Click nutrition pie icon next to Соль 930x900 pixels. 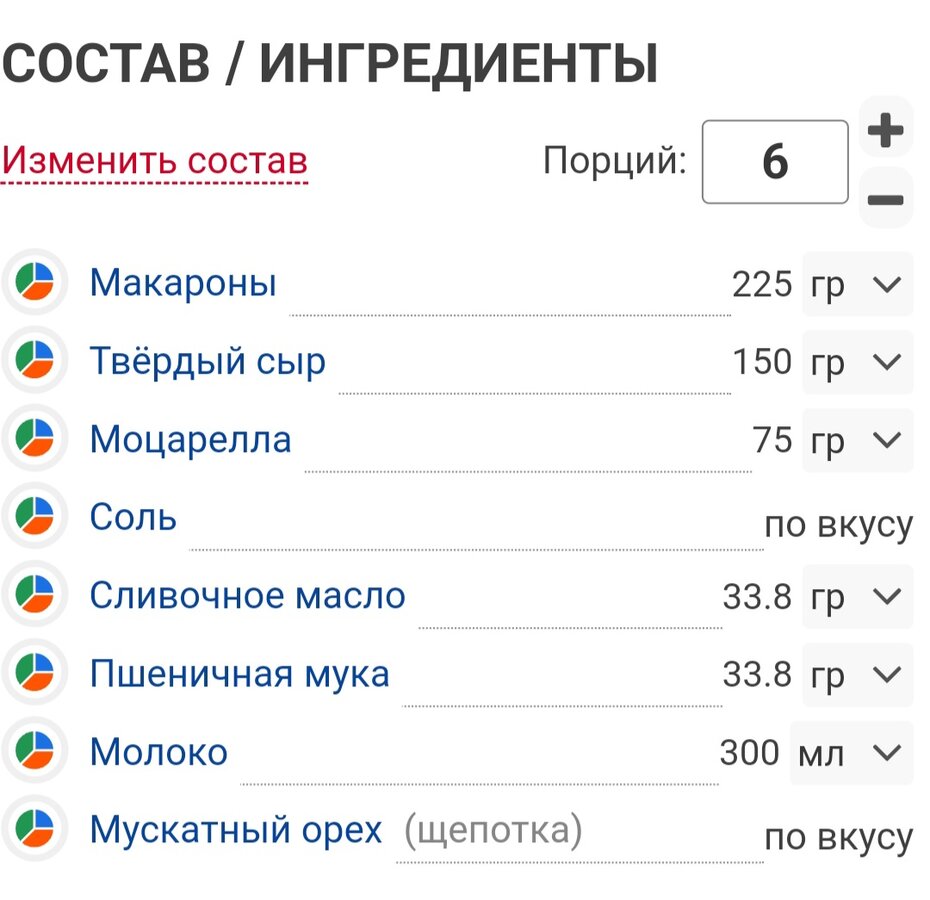click(x=34, y=516)
